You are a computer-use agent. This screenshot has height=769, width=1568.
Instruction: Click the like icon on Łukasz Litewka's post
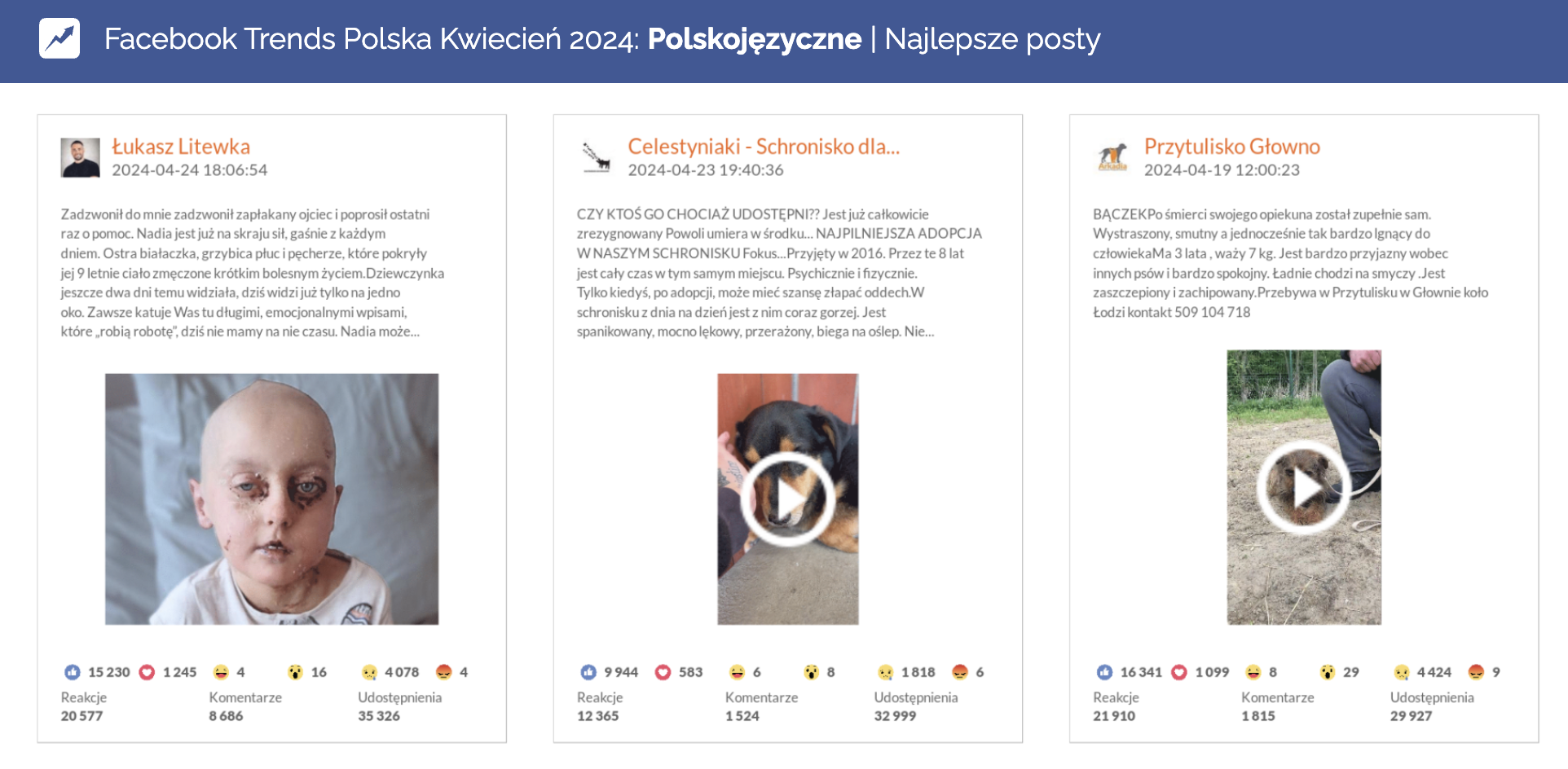(x=73, y=672)
